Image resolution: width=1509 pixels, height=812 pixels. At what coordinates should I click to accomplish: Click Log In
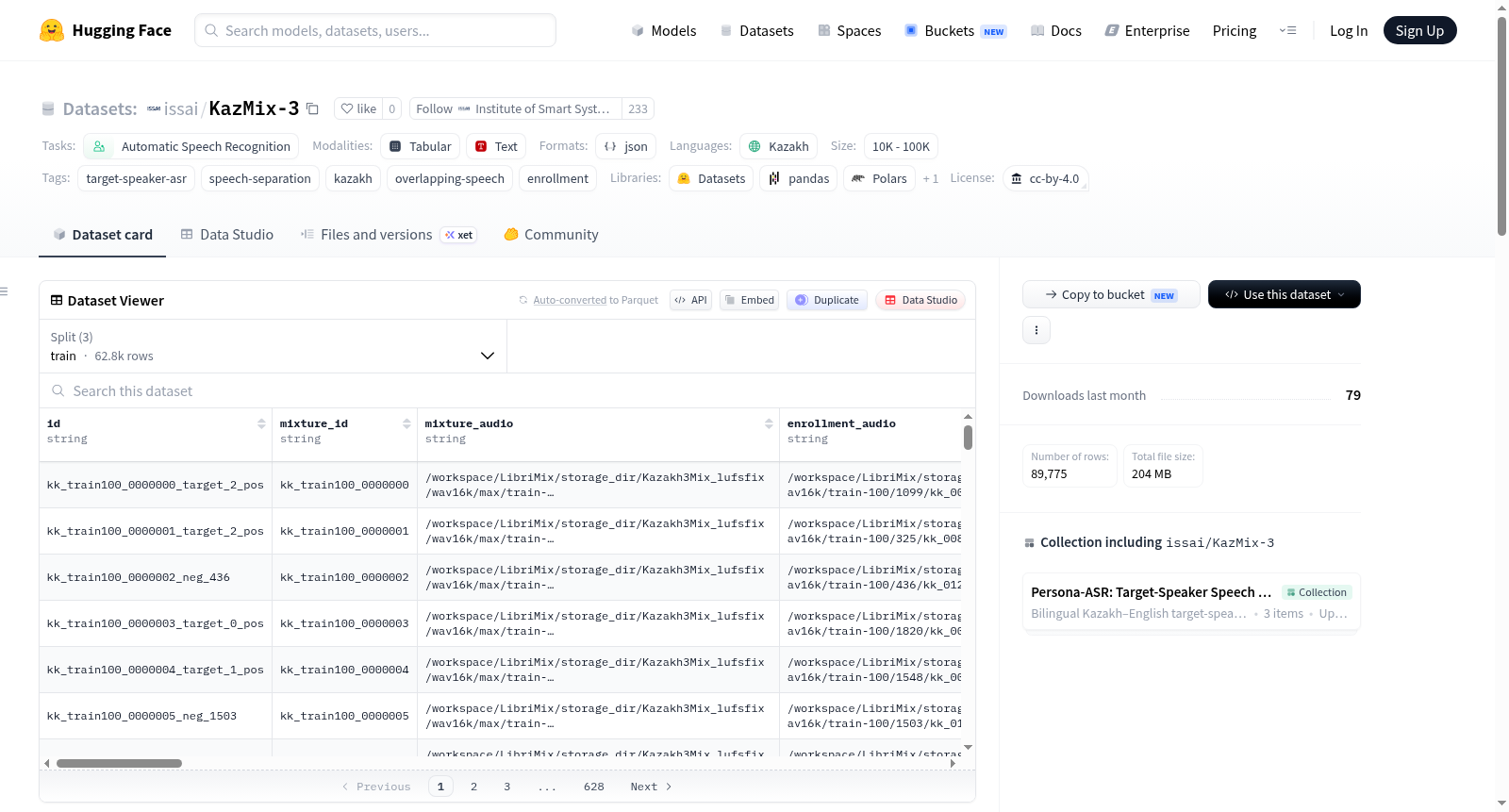(1349, 30)
